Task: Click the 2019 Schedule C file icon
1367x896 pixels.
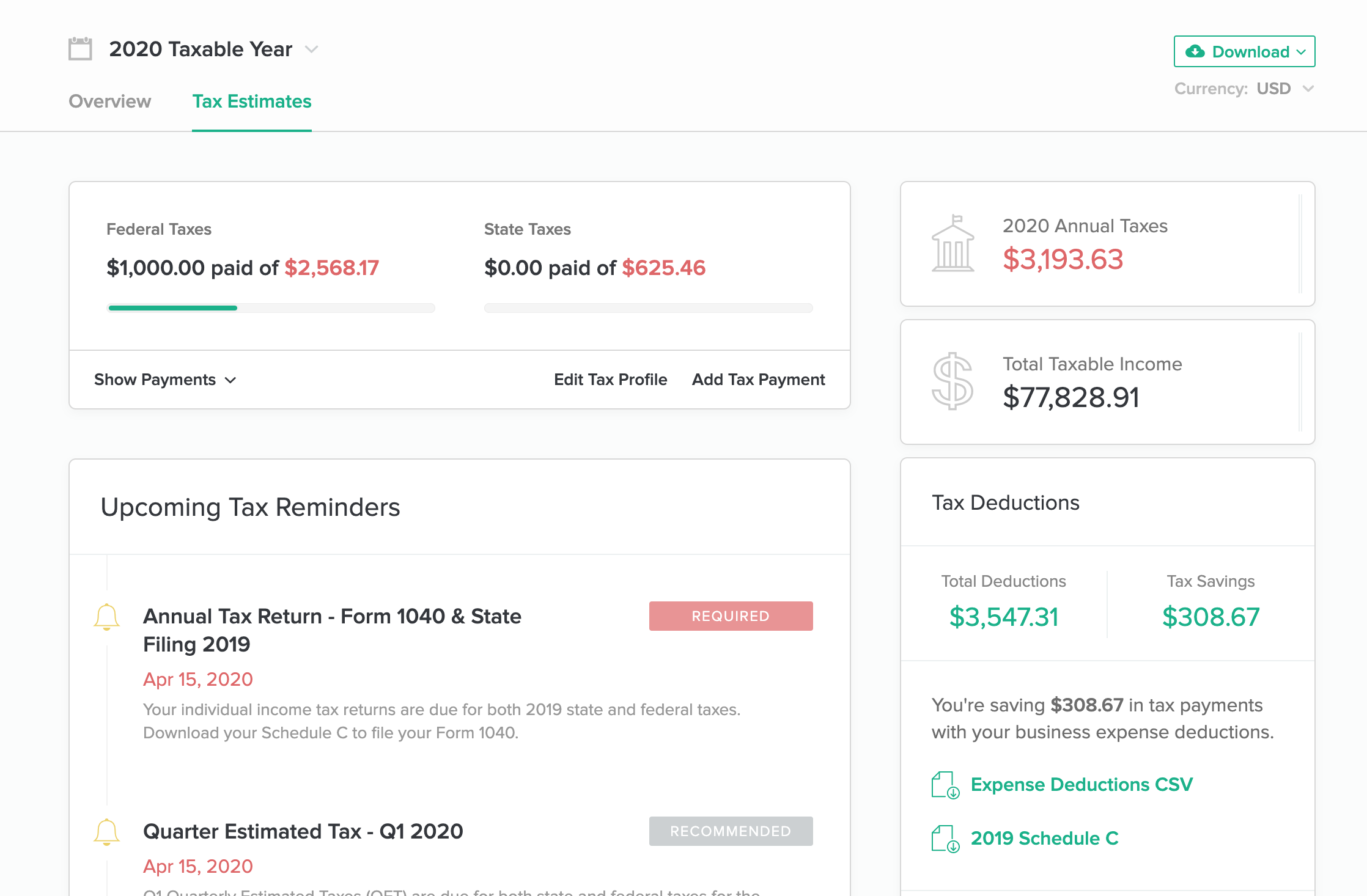Action: pyautogui.click(x=945, y=839)
